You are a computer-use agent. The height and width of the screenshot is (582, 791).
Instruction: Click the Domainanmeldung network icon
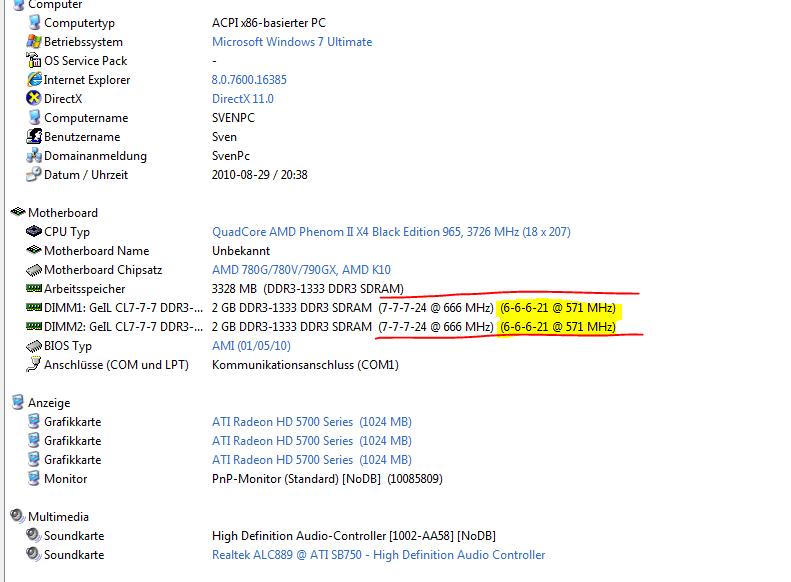pyautogui.click(x=34, y=155)
